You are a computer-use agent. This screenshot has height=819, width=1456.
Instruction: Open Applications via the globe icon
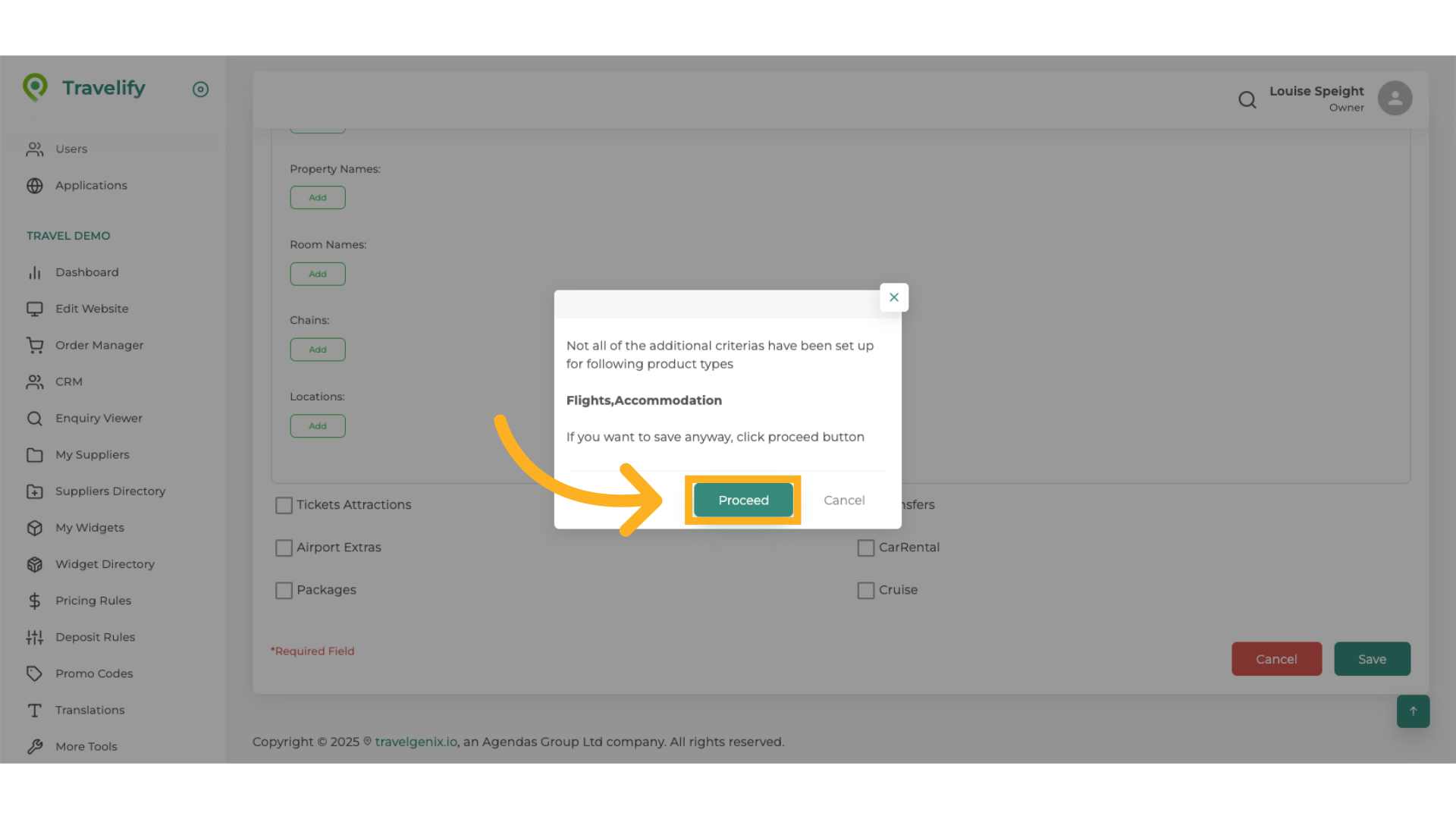click(x=35, y=185)
